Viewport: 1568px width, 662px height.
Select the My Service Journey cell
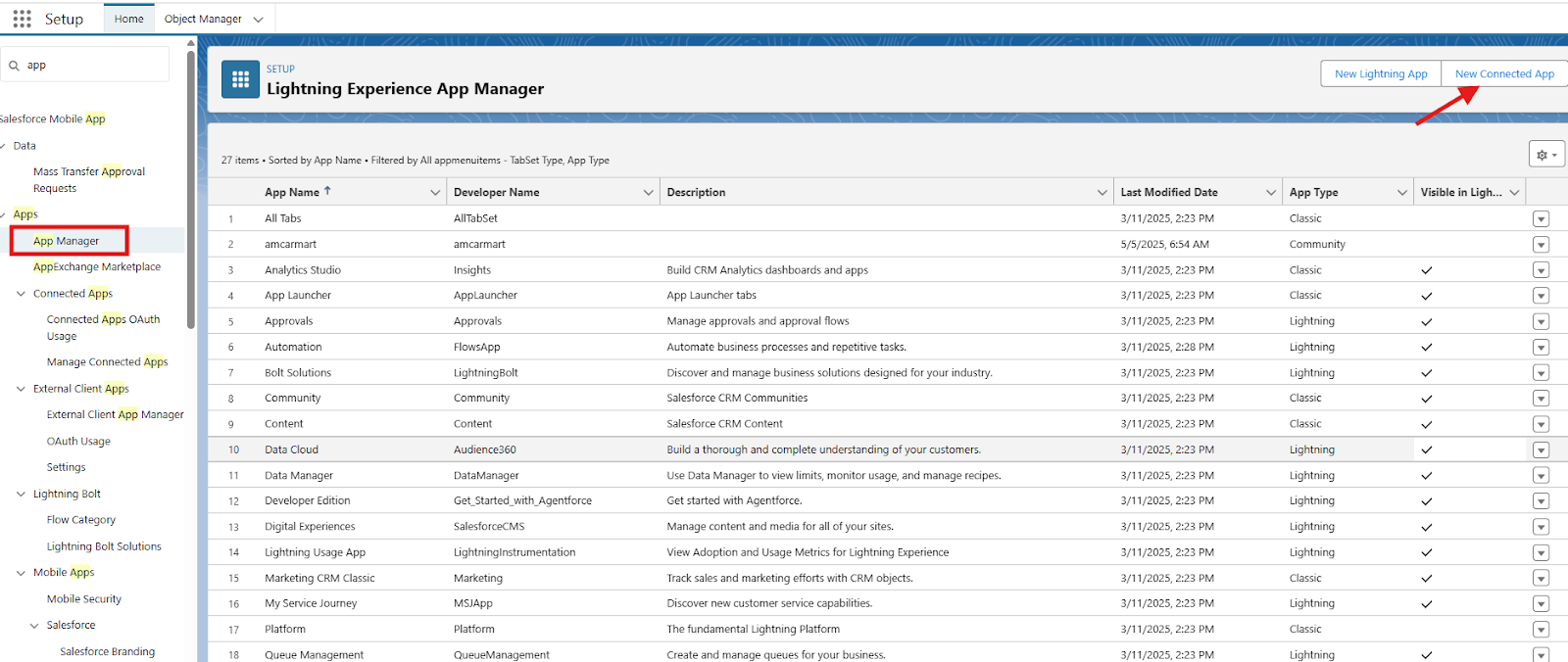point(311,604)
